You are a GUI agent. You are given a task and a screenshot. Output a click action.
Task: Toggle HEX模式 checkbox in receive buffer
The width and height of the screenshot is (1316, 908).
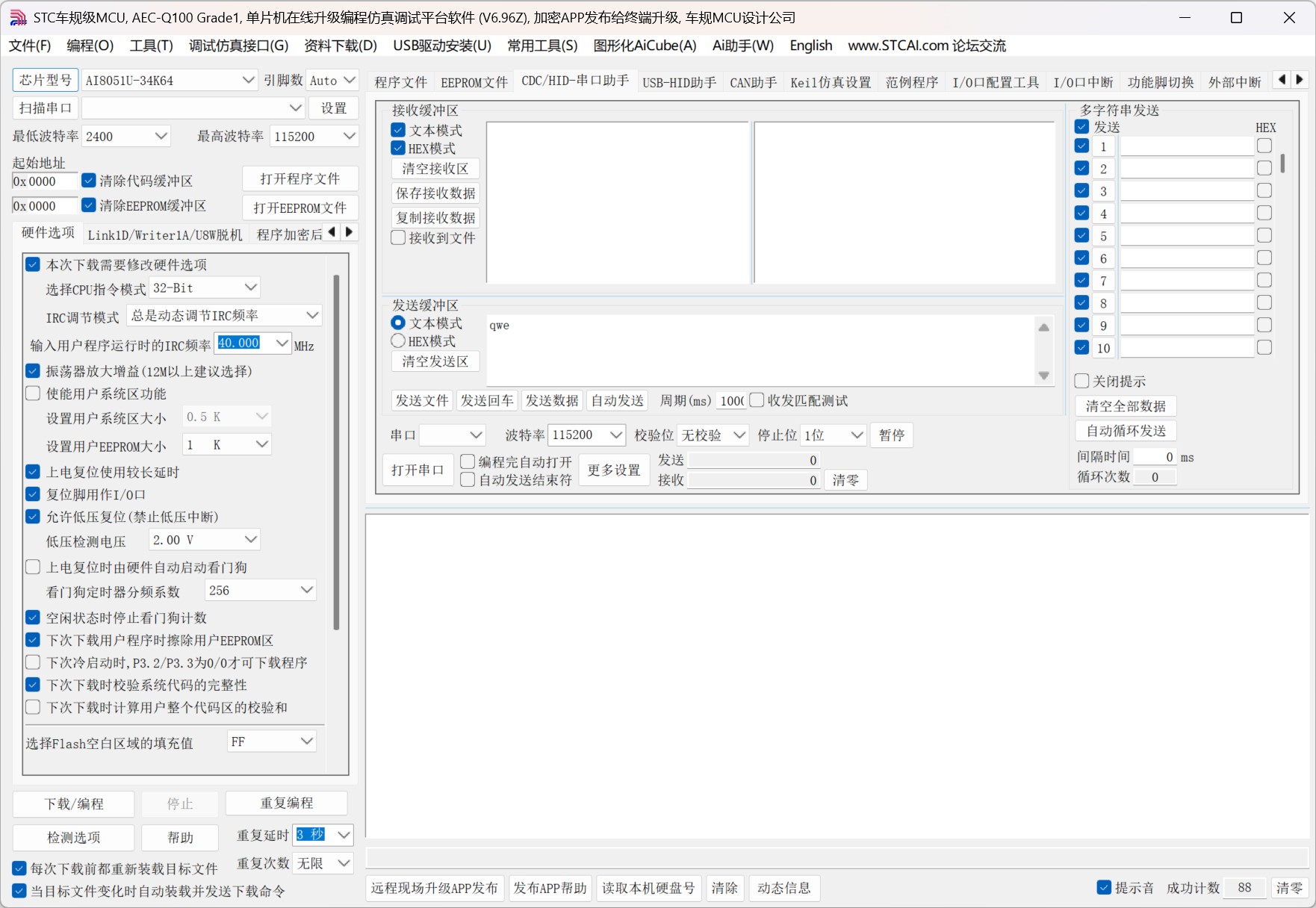[x=398, y=148]
